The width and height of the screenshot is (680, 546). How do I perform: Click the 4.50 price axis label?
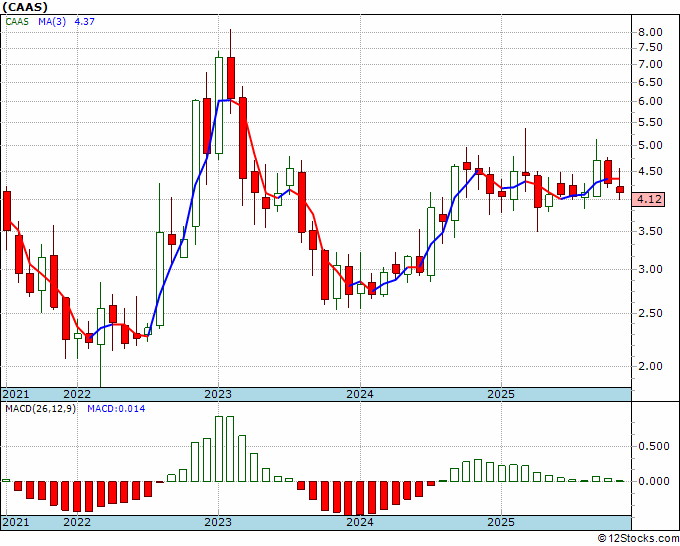(x=650, y=171)
